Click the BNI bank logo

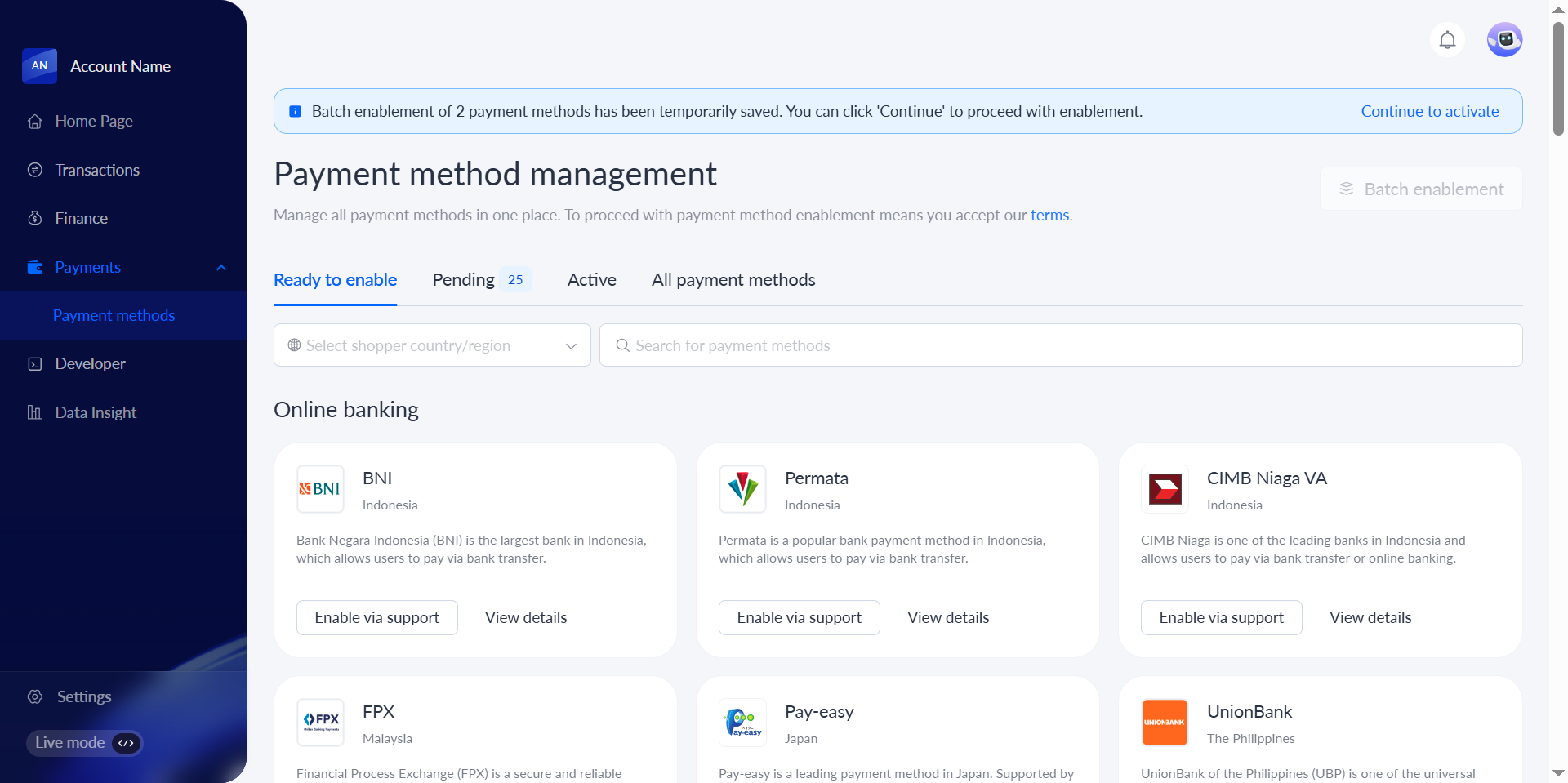coord(320,489)
